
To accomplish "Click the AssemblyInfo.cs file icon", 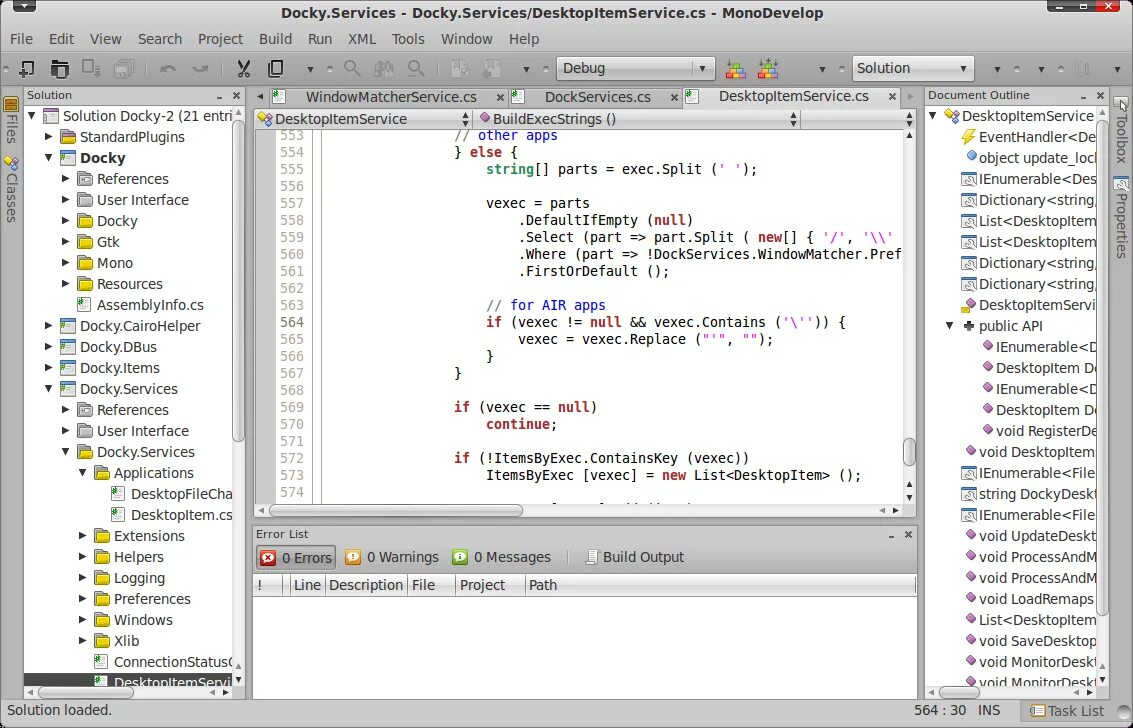I will coord(85,305).
